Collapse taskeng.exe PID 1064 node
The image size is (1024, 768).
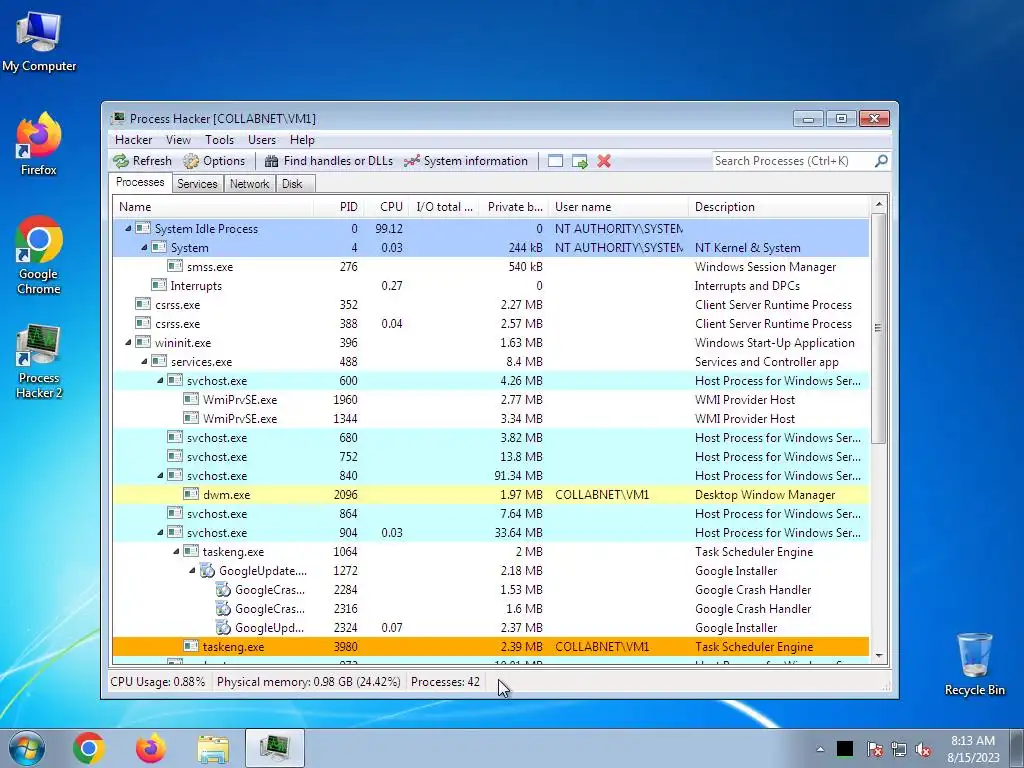click(x=176, y=552)
